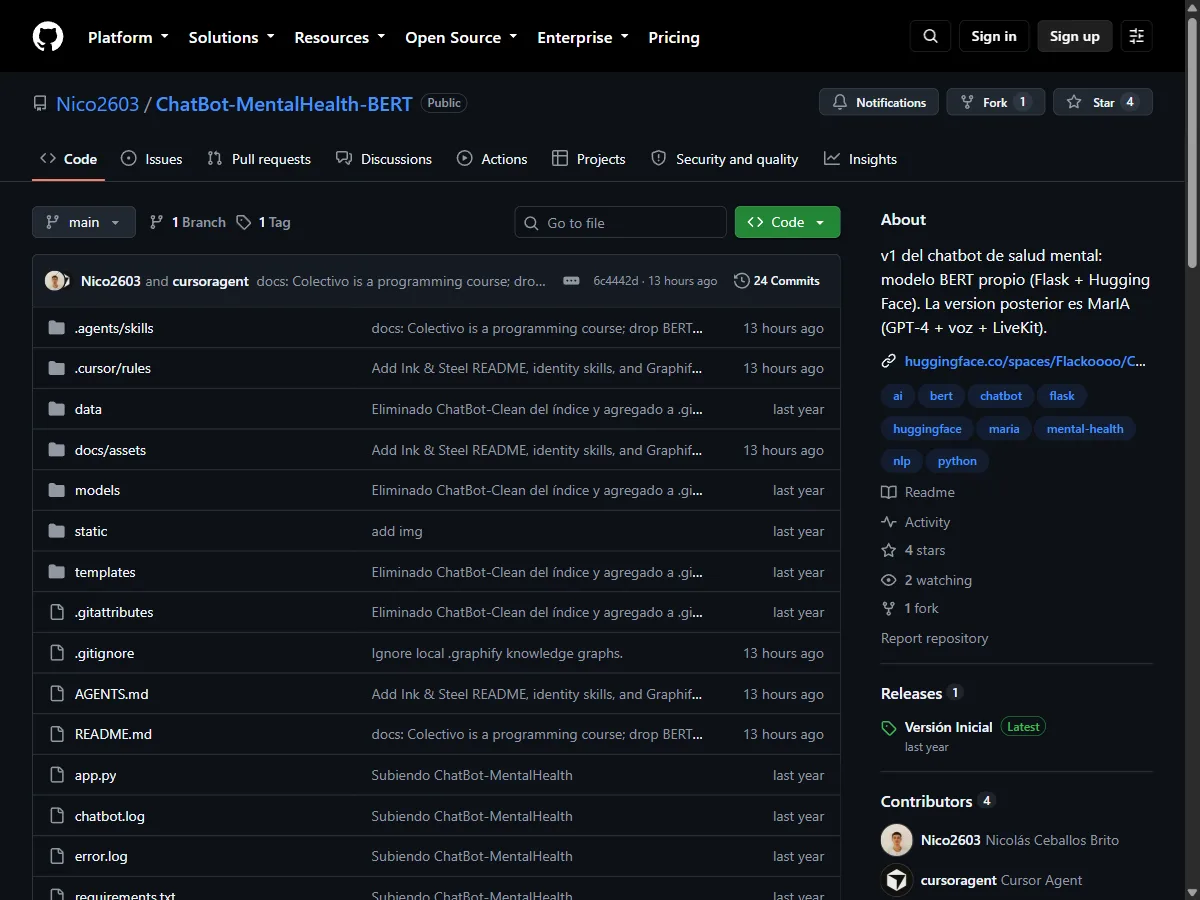Open the commit hash 6c4442d
1200x900 pixels.
pyautogui.click(x=616, y=281)
